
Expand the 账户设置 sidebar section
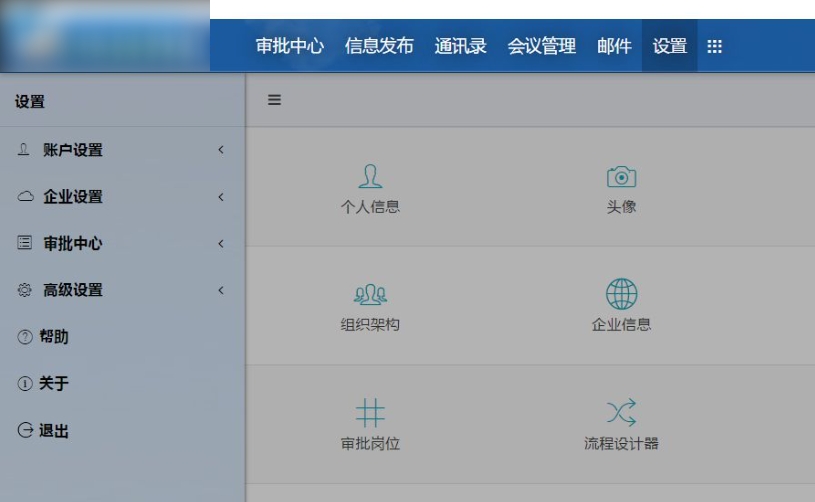[x=72, y=150]
